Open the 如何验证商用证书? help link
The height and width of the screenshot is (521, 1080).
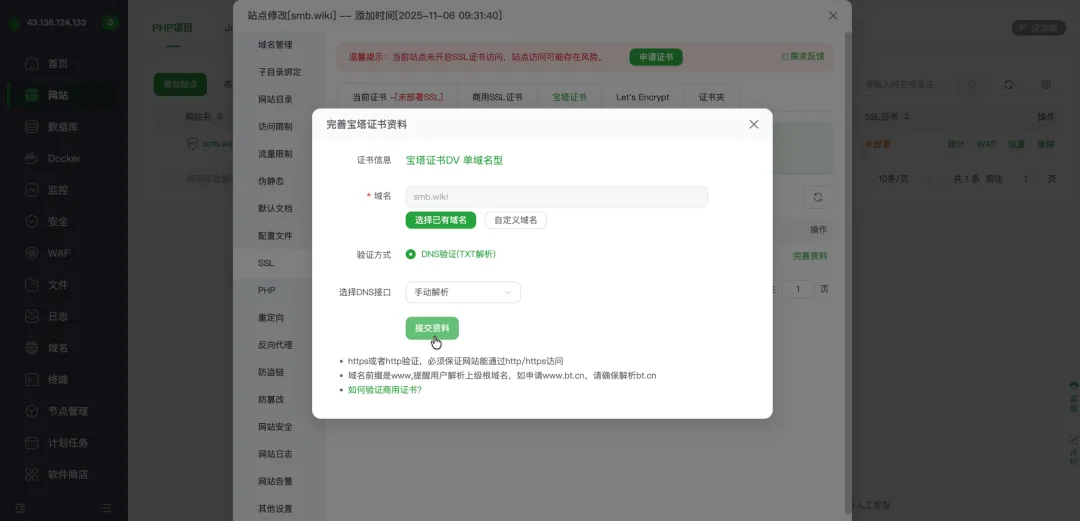point(385,390)
